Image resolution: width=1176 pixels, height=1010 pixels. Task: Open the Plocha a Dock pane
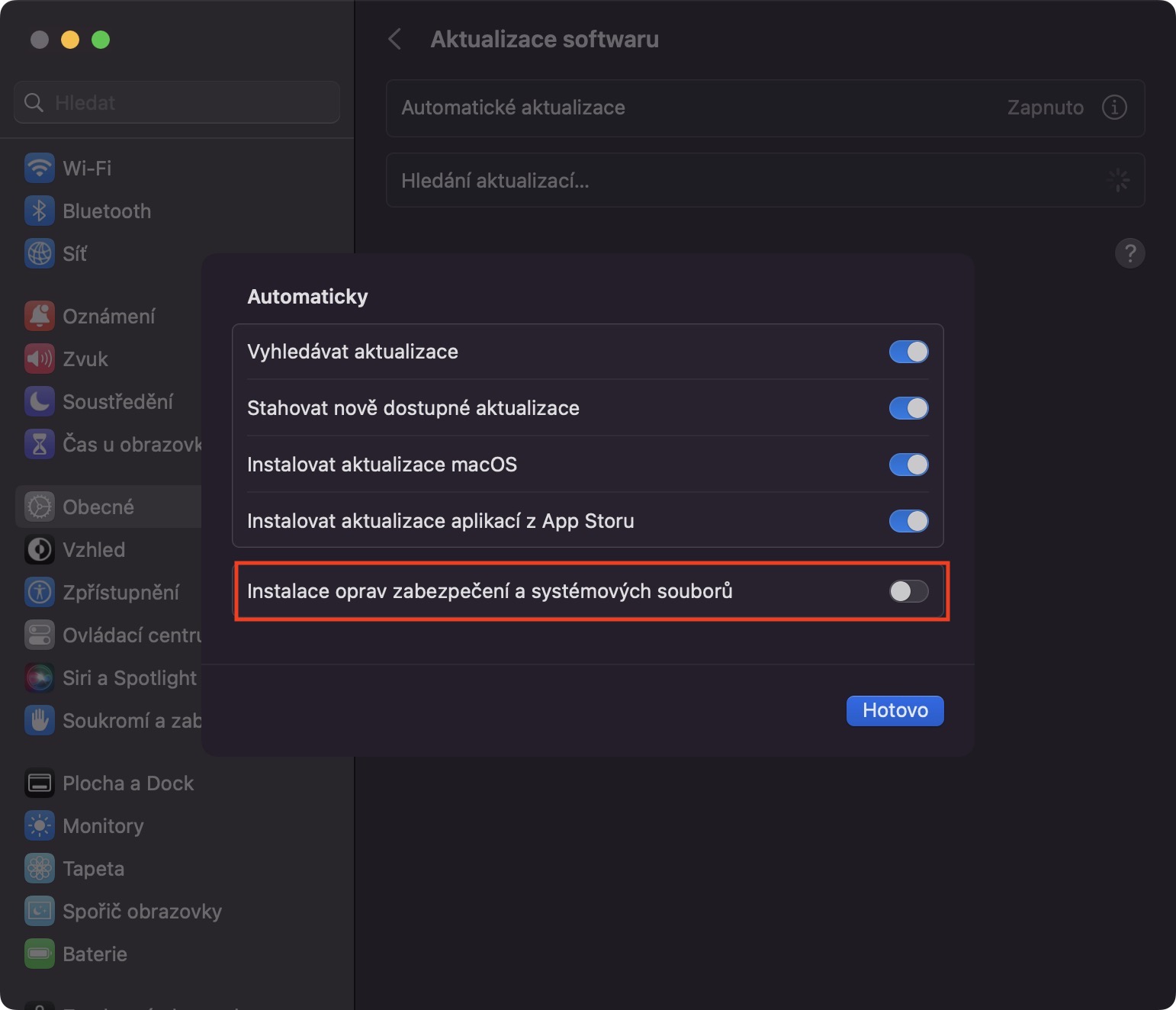127,783
